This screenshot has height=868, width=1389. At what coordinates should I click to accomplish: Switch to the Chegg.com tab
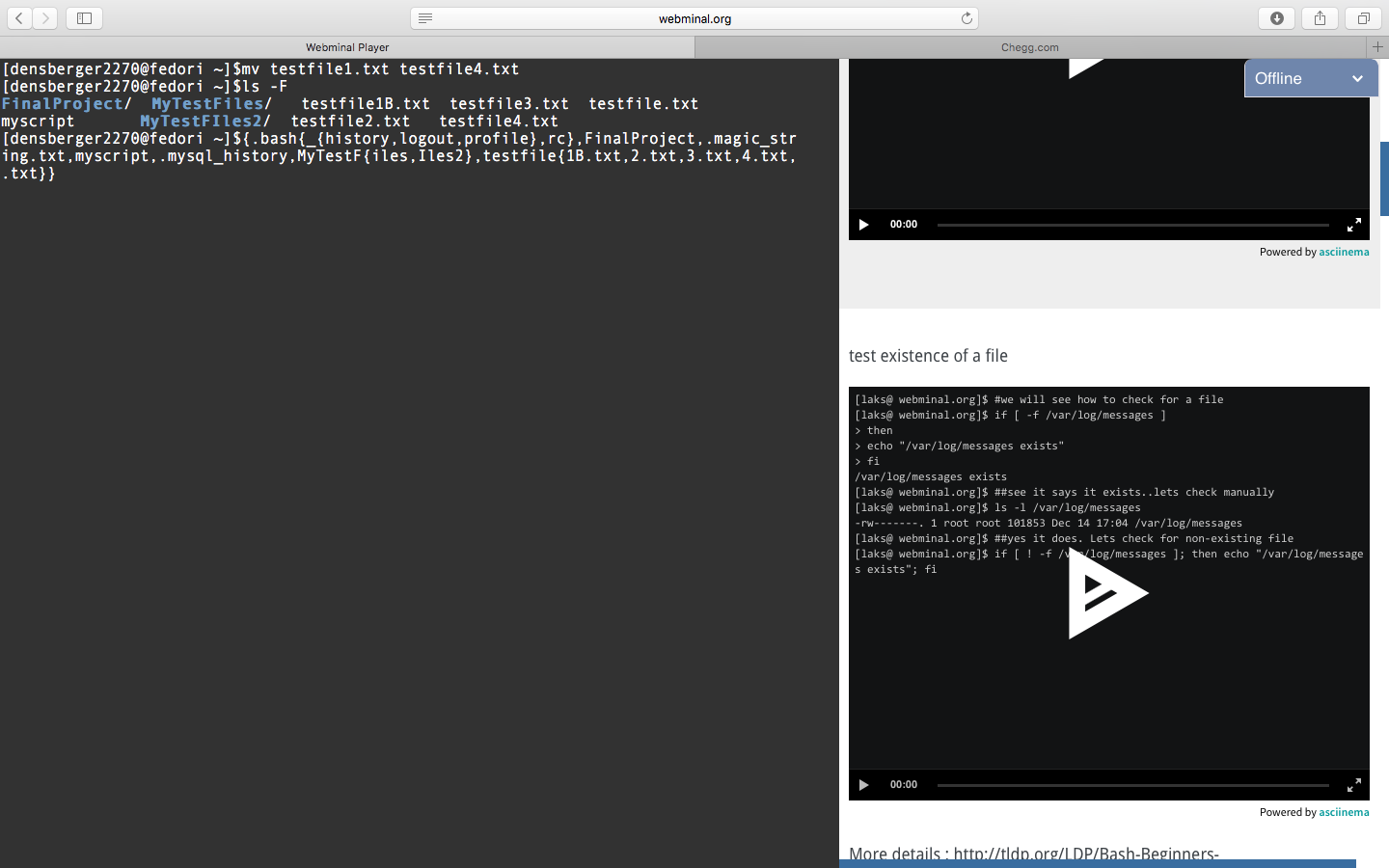1030,47
